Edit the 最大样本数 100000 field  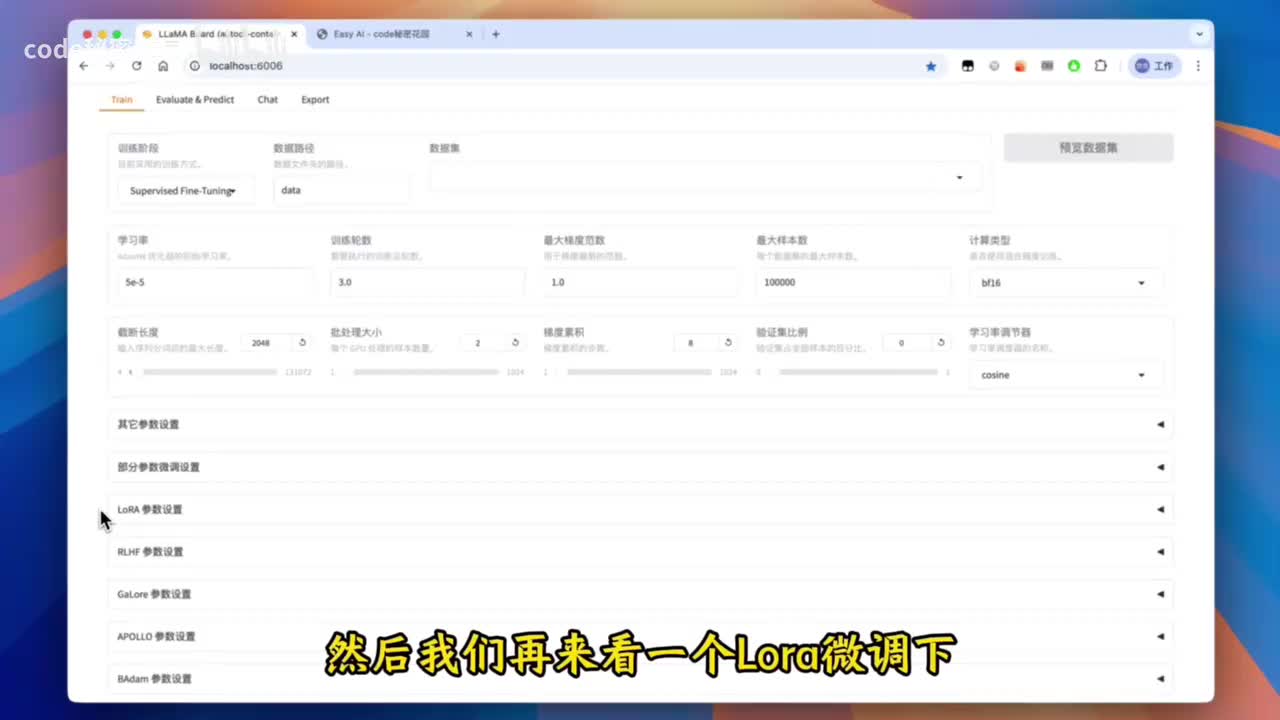(x=853, y=282)
